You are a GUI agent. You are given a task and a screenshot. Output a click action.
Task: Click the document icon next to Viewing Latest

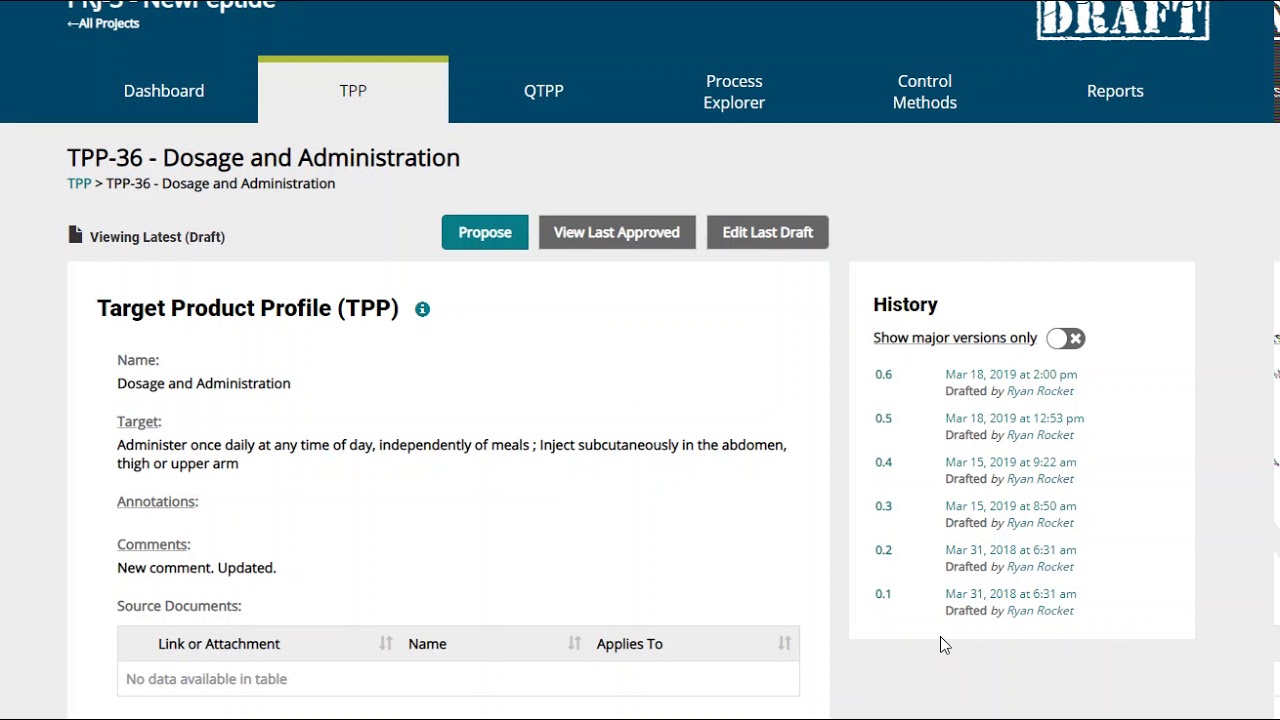click(x=75, y=235)
